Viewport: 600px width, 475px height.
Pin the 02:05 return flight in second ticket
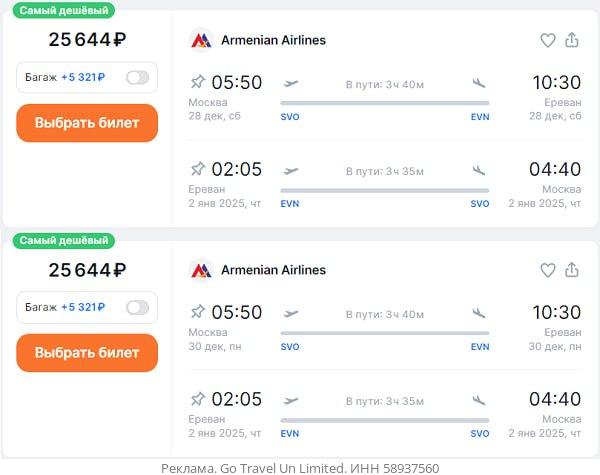click(197, 399)
